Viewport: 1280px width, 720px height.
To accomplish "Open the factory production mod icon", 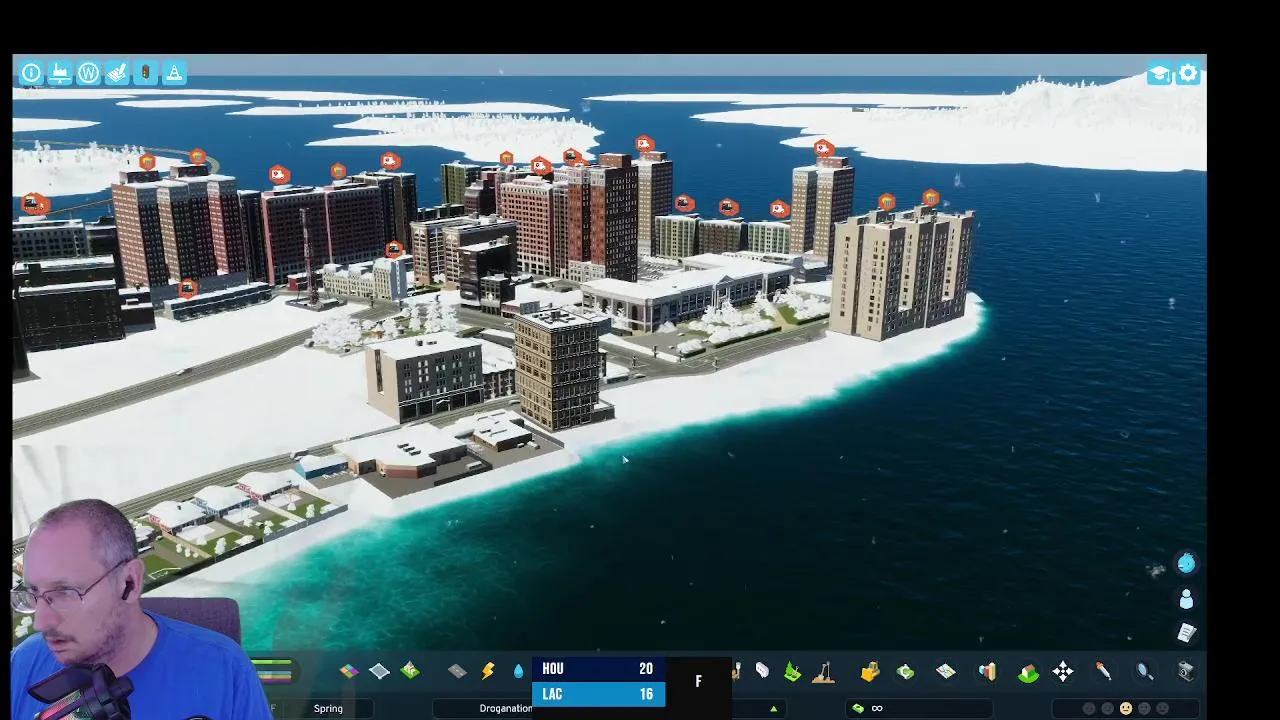I will (x=60, y=73).
